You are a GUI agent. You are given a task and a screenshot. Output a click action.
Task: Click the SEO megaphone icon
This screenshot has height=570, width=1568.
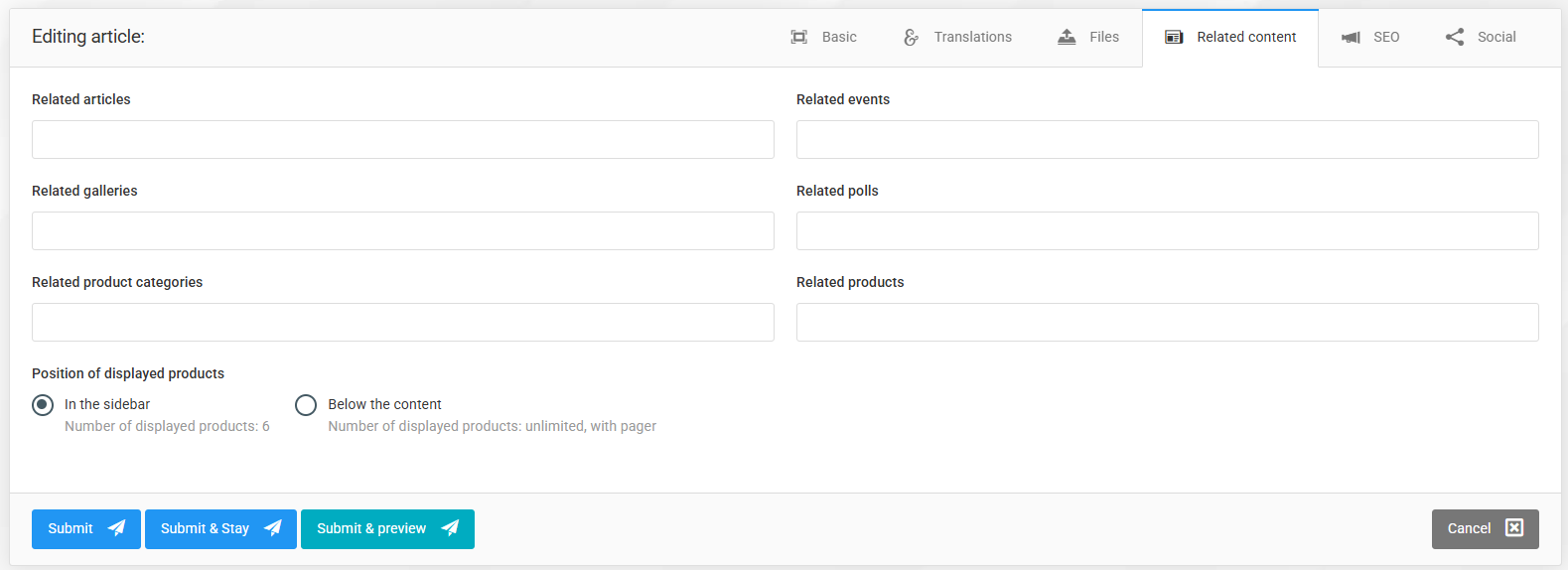(1351, 37)
